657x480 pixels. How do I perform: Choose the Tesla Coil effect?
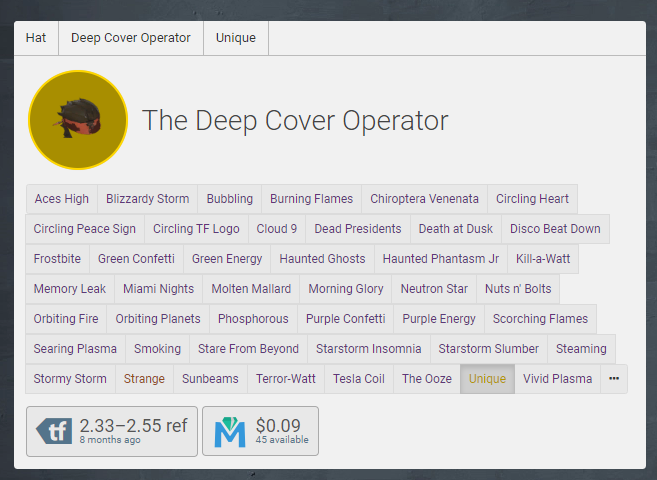(359, 379)
